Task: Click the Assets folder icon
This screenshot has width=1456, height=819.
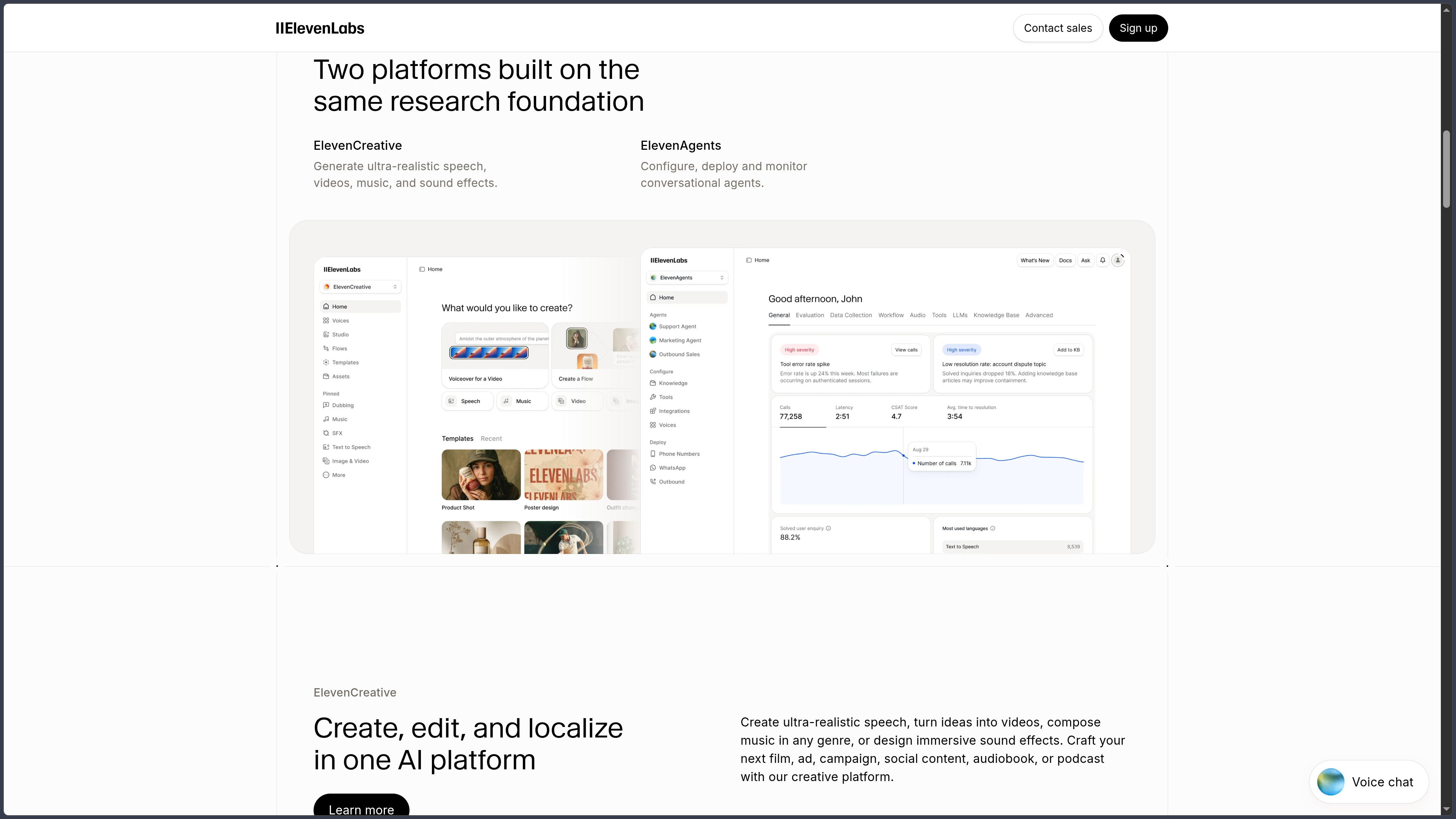Action: coord(326,377)
